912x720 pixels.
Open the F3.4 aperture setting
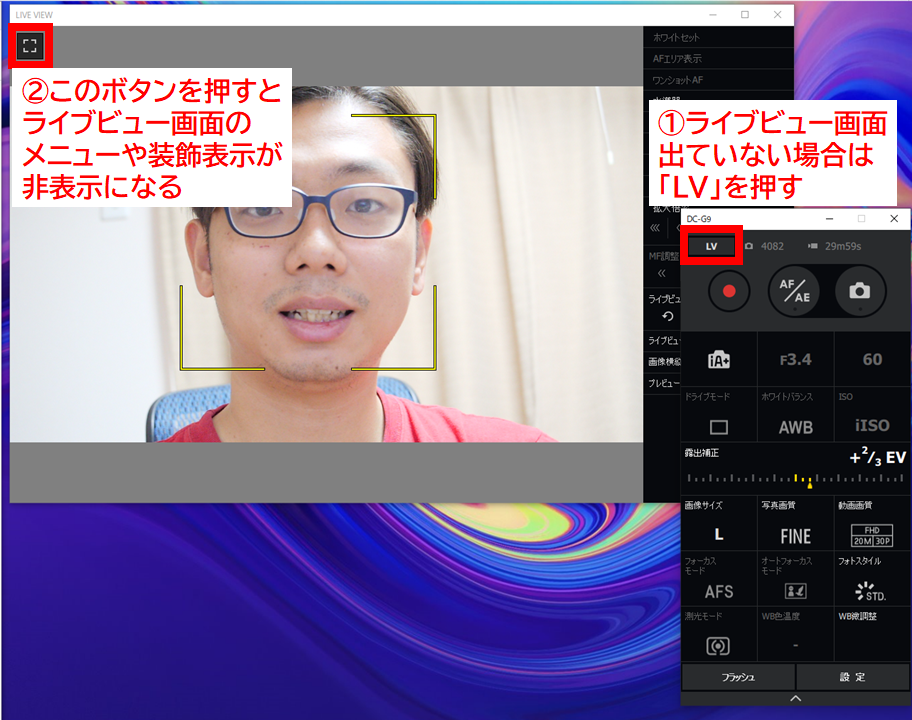(x=796, y=360)
